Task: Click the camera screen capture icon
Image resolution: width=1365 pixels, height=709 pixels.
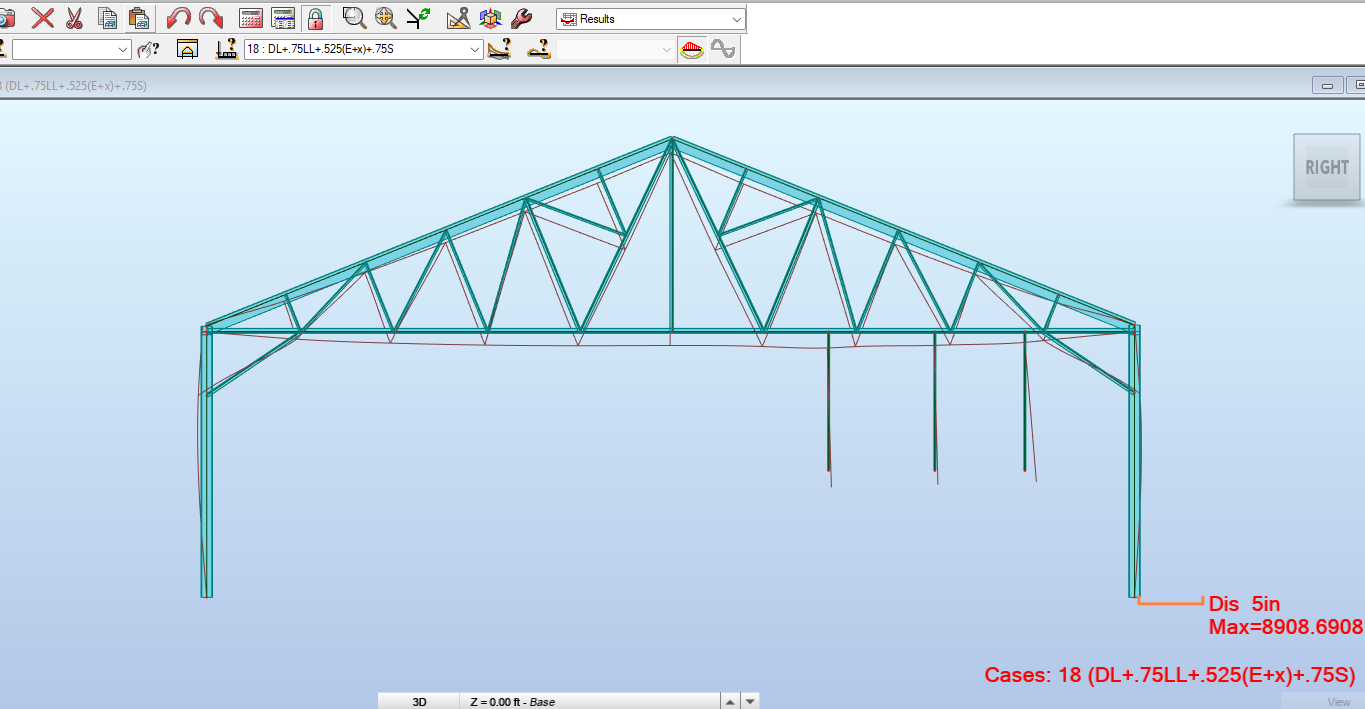Action: [6, 18]
